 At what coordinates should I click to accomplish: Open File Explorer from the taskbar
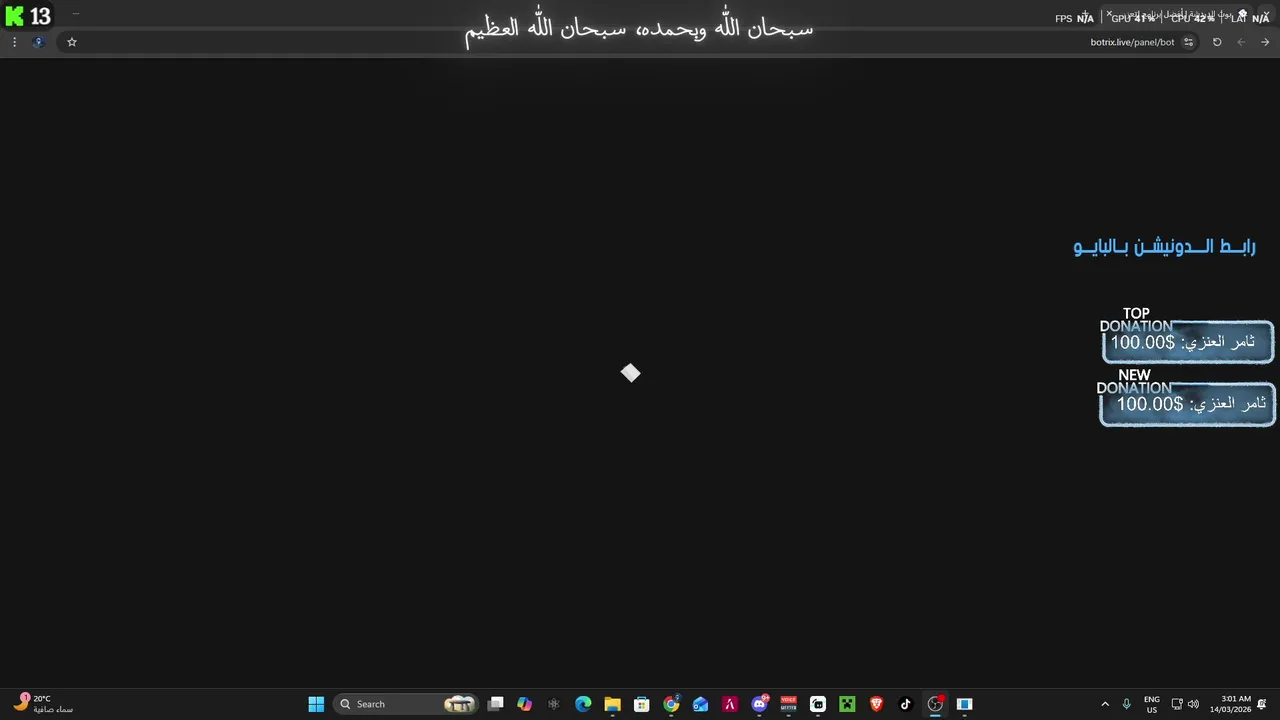click(612, 704)
